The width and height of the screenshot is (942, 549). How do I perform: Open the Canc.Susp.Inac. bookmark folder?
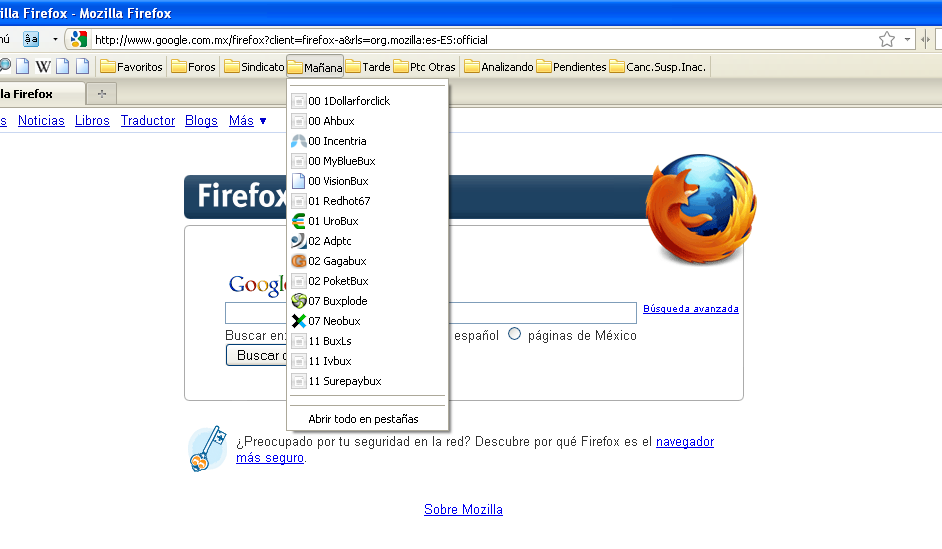[658, 67]
